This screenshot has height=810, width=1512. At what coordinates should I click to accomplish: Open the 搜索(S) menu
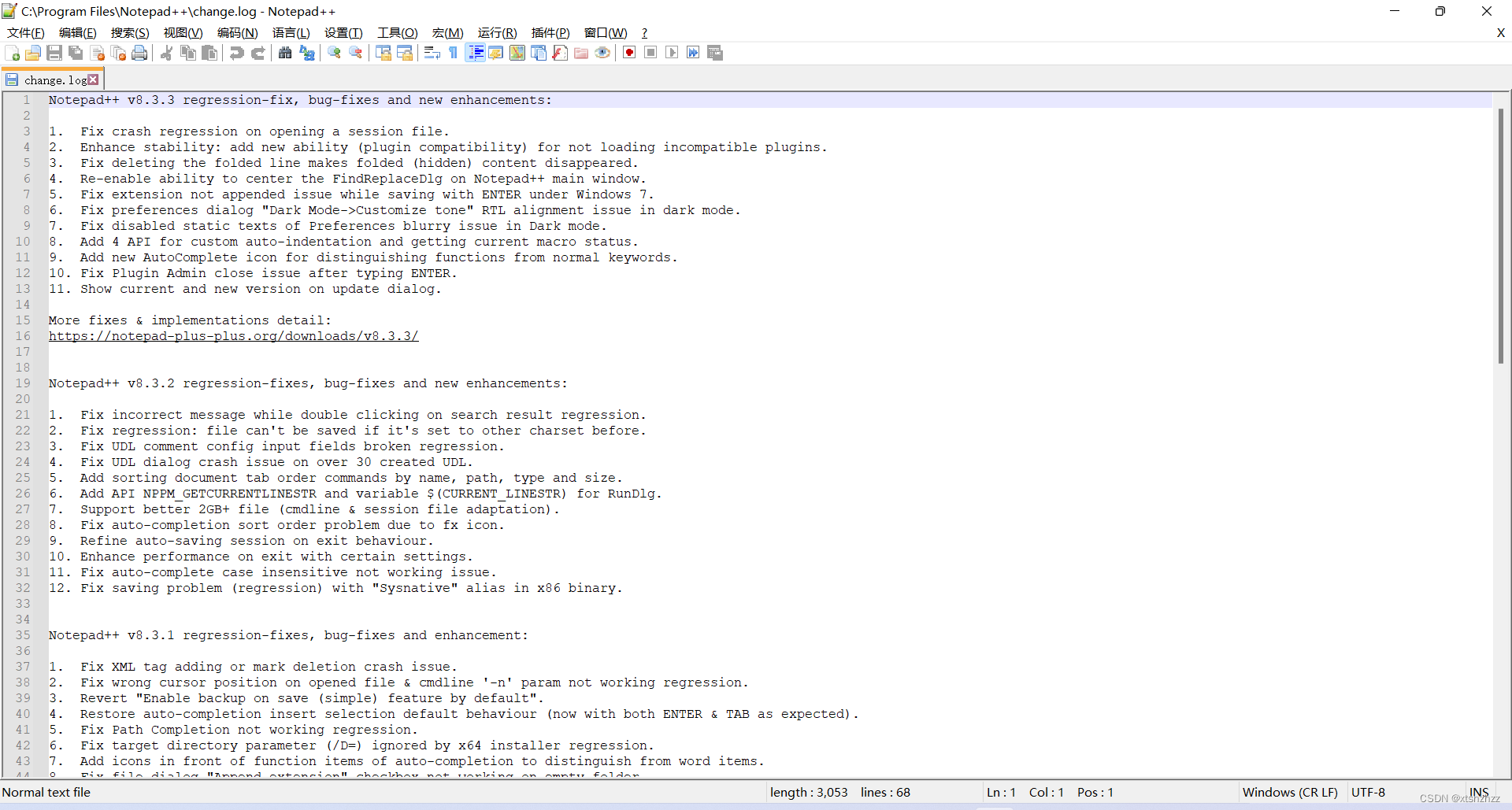click(x=130, y=32)
